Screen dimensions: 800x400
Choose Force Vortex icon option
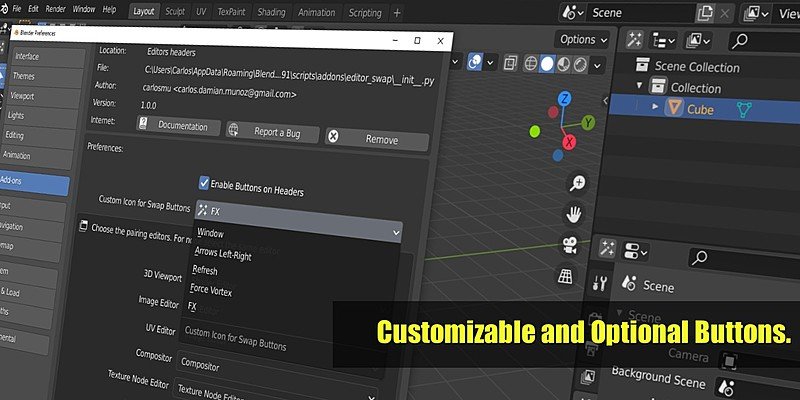211,290
